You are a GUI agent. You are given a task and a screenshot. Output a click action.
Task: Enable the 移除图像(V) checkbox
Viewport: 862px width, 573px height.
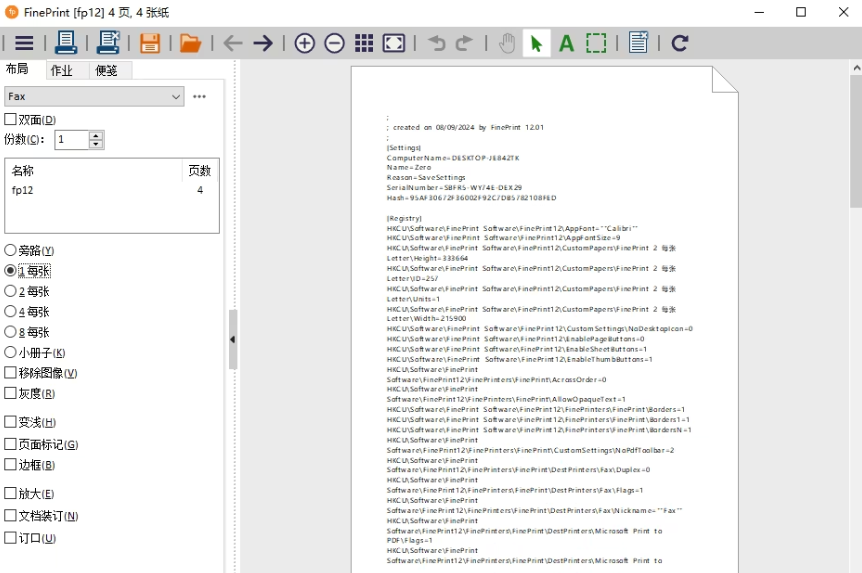[10, 372]
